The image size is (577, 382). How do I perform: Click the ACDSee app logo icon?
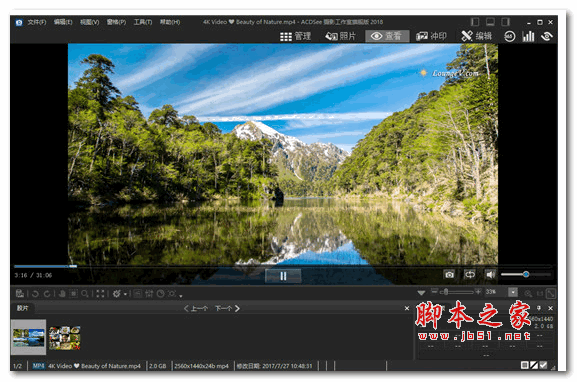pos(19,22)
